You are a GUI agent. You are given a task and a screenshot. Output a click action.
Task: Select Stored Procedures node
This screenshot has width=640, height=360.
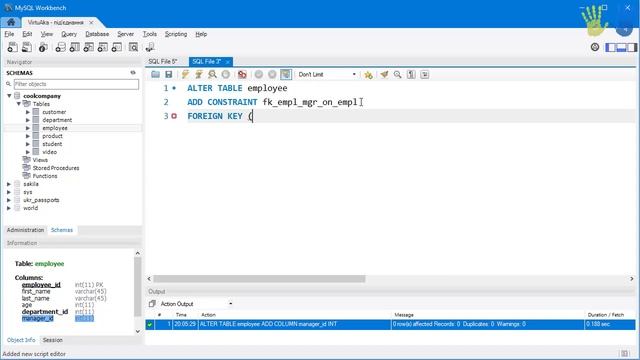click(x=56, y=168)
